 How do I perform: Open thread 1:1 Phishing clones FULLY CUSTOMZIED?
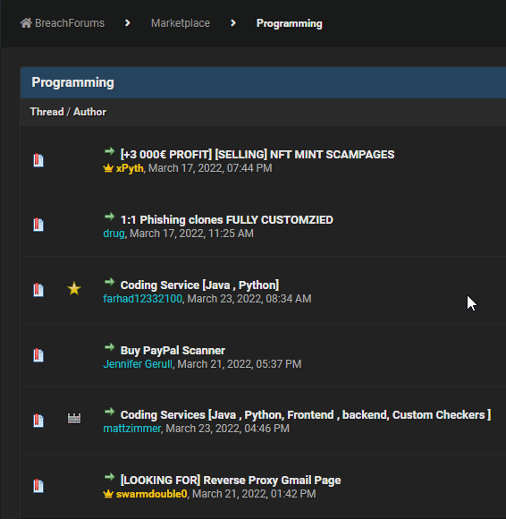(x=227, y=220)
